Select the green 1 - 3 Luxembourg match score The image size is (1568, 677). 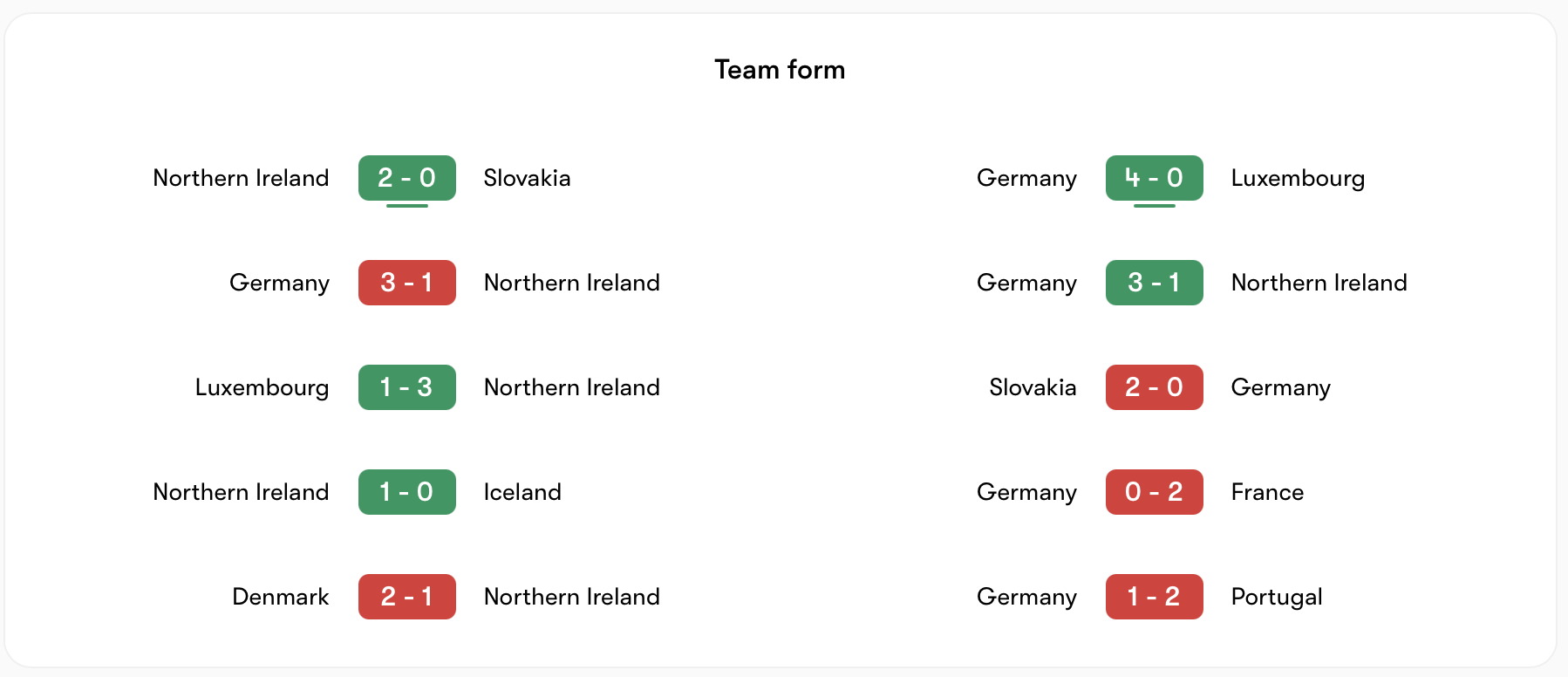click(x=406, y=387)
